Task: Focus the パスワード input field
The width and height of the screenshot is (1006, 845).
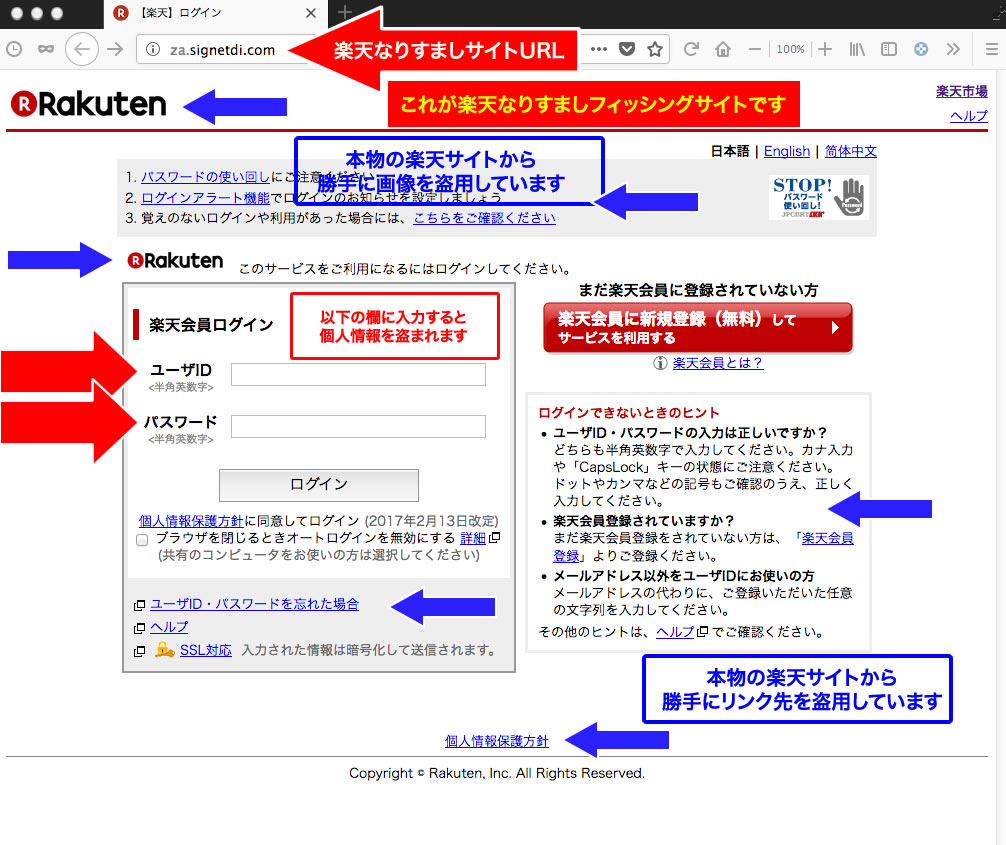Action: (358, 426)
